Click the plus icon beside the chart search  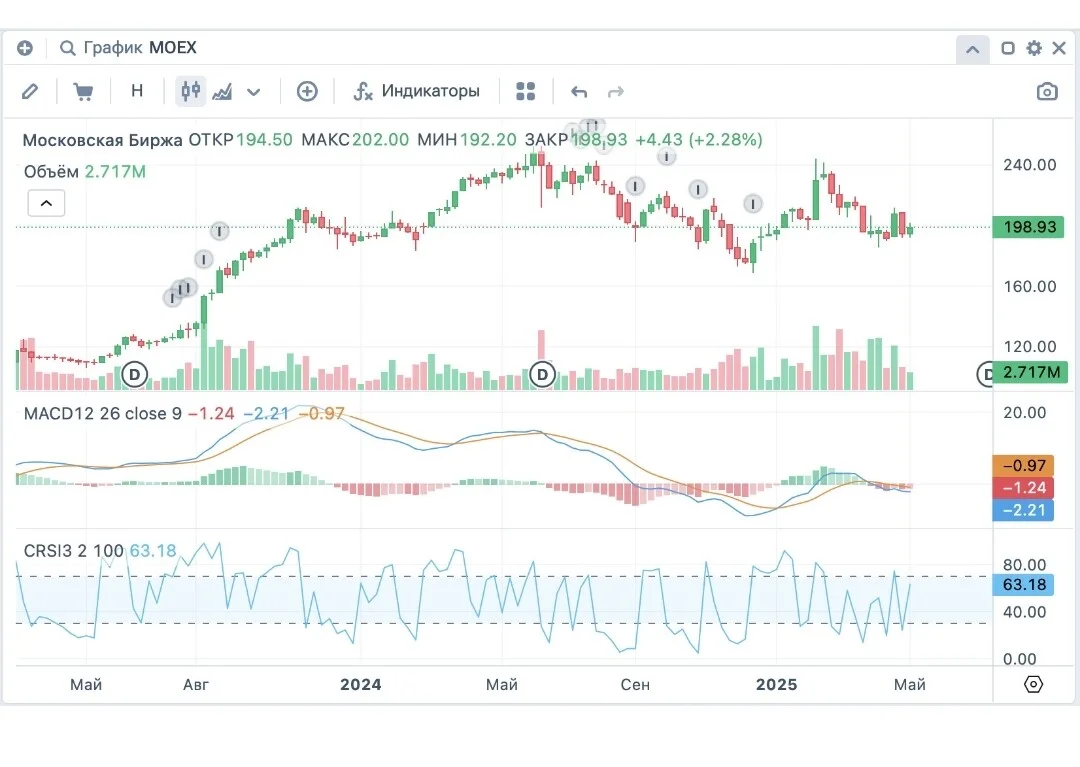25,48
